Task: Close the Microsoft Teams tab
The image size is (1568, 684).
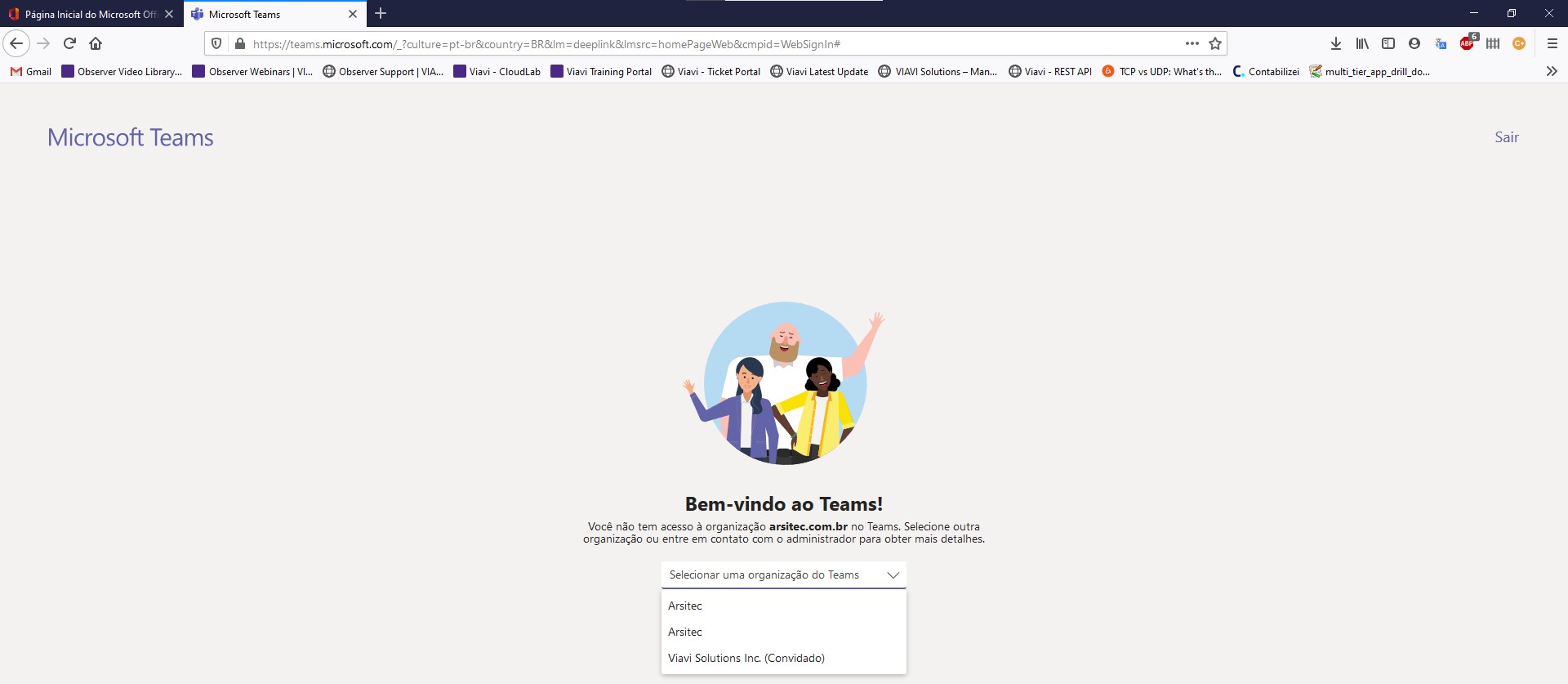Action: (x=353, y=14)
